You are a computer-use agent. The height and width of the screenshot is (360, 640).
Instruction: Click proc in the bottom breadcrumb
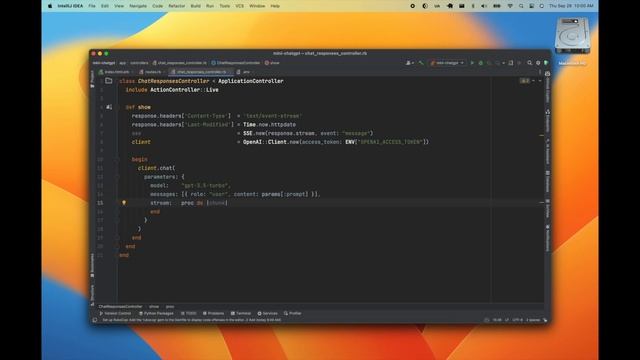click(x=170, y=307)
